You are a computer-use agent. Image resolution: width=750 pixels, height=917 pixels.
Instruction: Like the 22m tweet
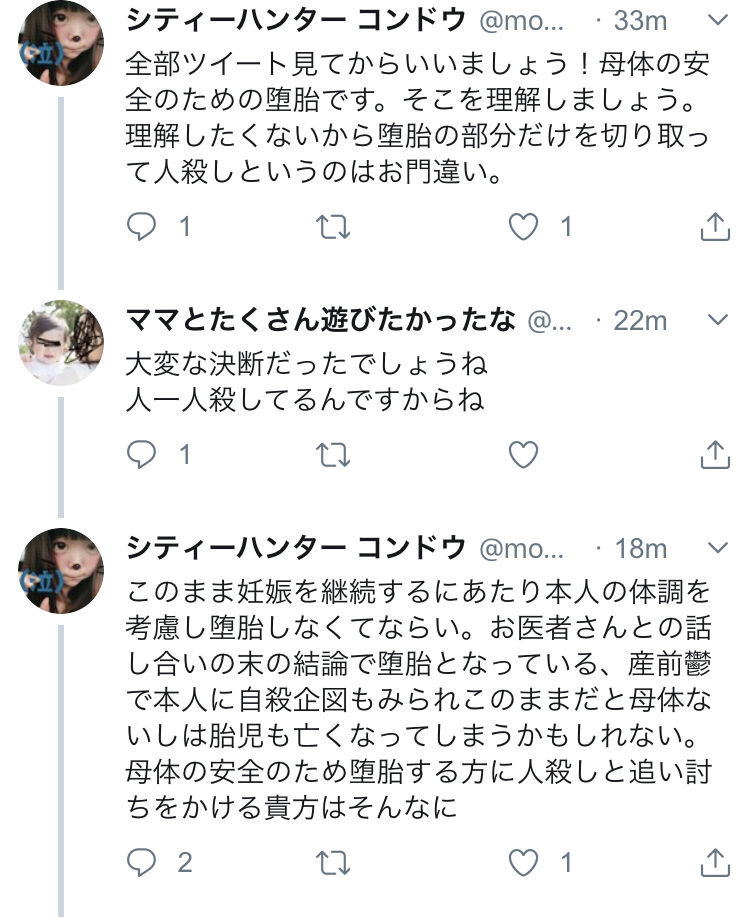point(524,456)
